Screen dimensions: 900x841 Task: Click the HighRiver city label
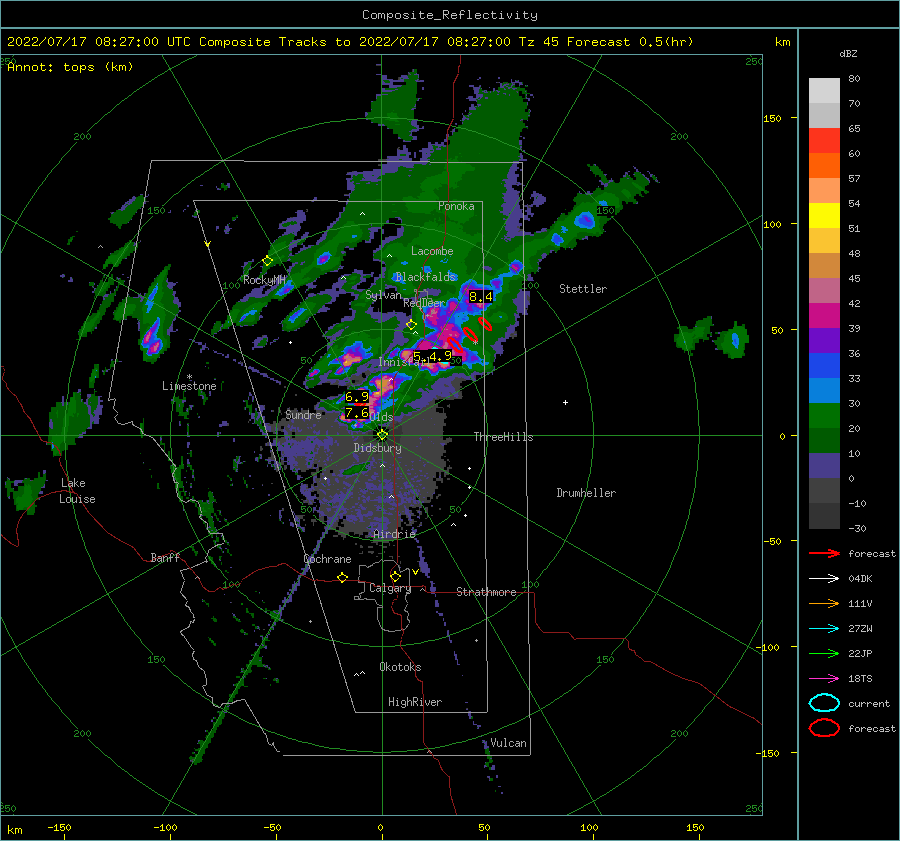415,702
